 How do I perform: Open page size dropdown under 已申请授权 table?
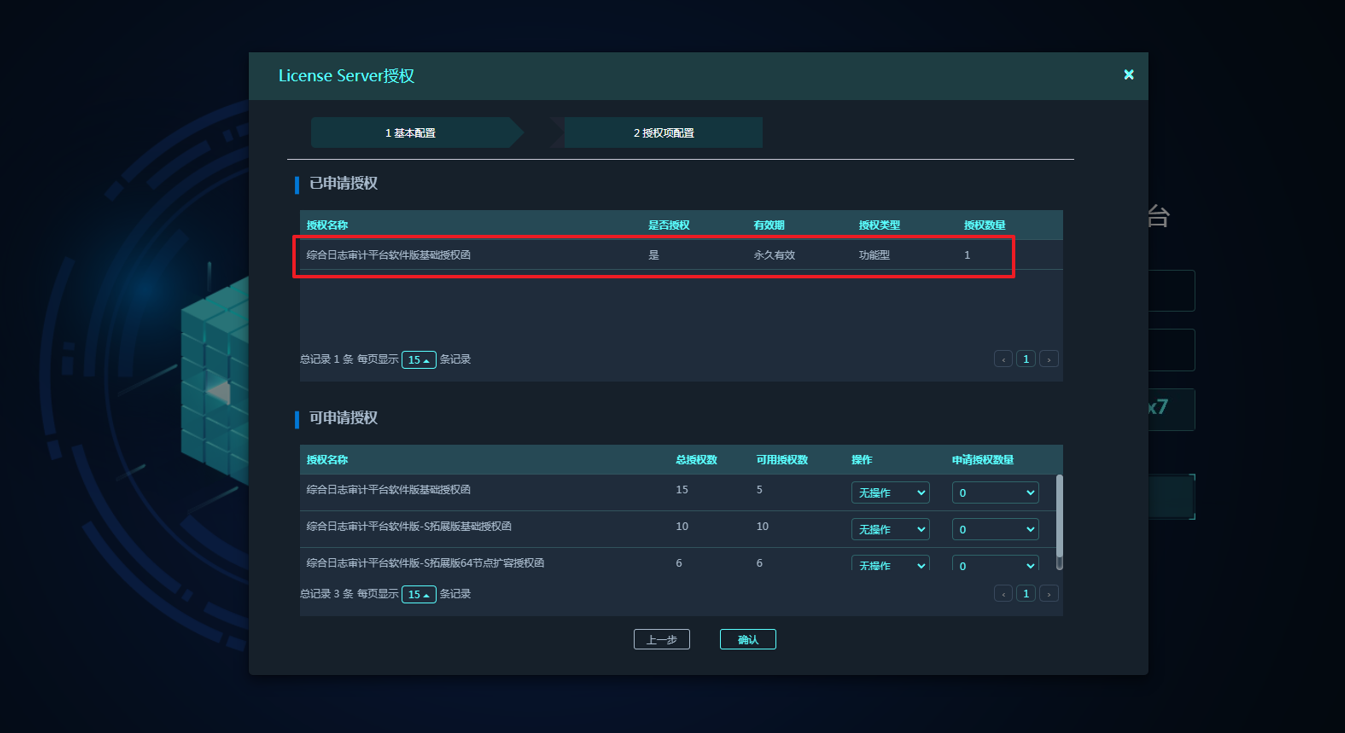point(419,360)
